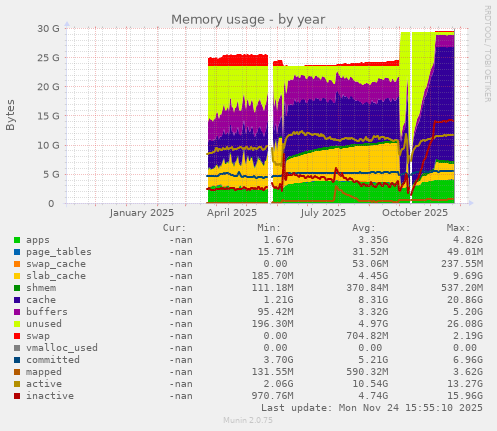This screenshot has height=431, width=497.
Task: Click the page_tables blue legend swatch
Action: coord(17,252)
